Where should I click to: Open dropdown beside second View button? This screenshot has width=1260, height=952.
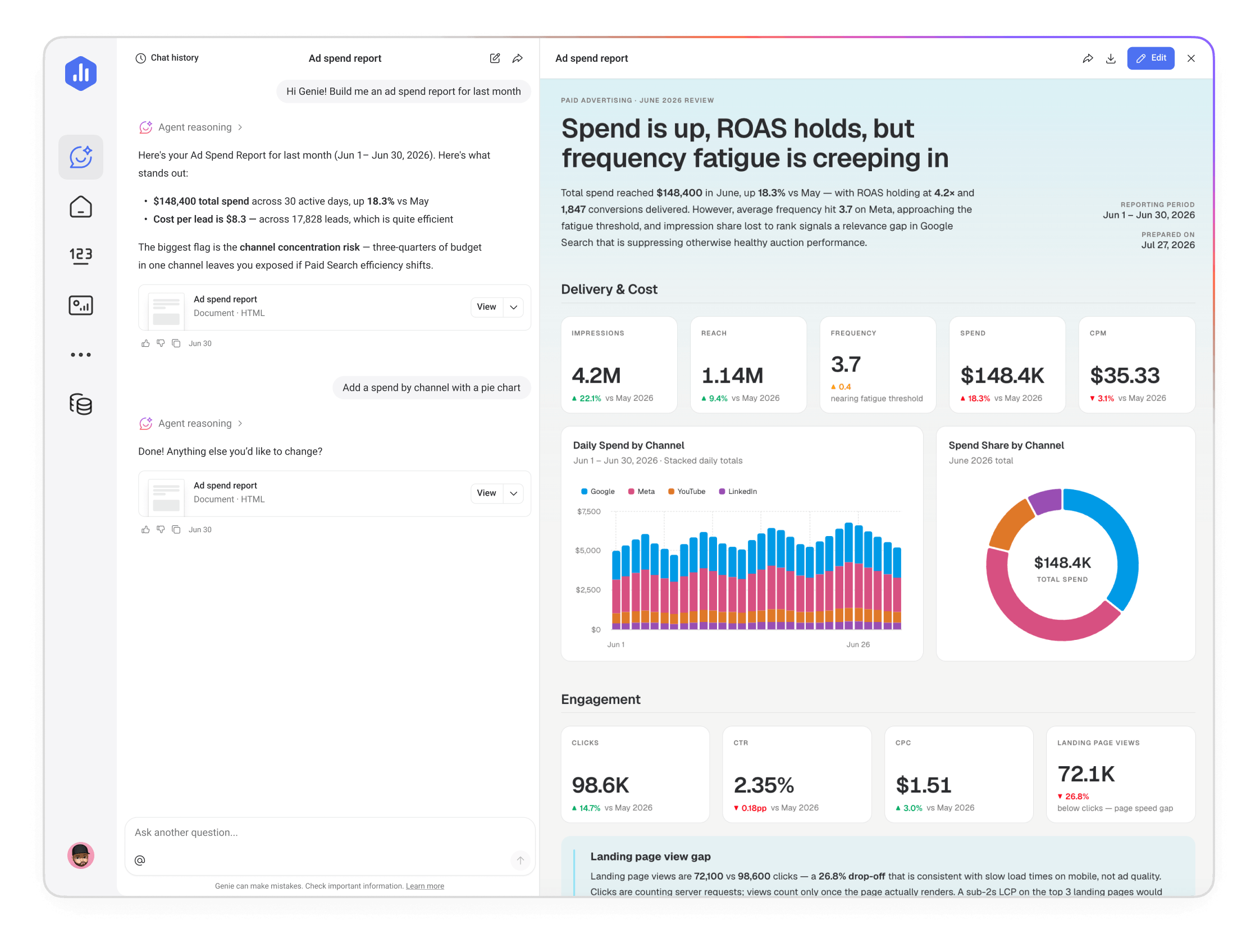[x=514, y=493]
